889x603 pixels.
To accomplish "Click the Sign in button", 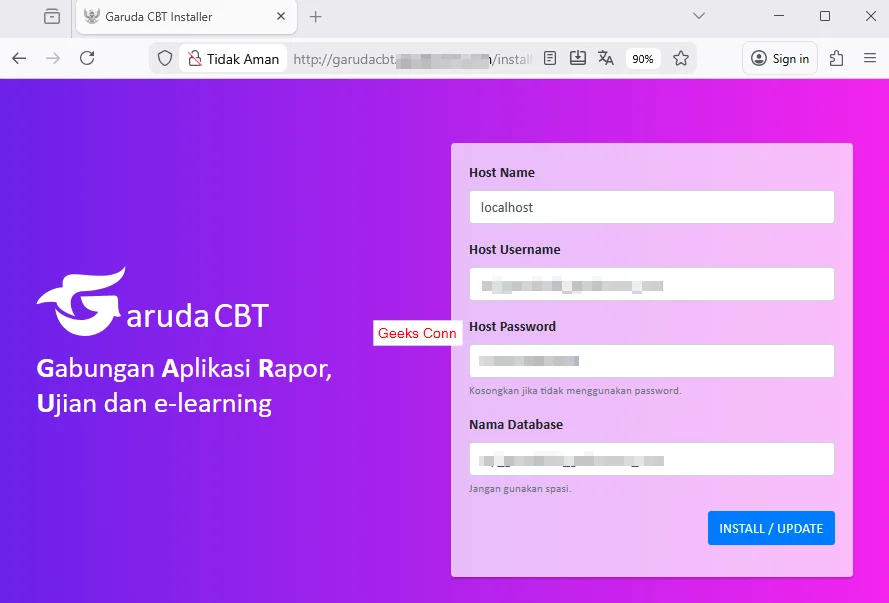I will pos(779,58).
